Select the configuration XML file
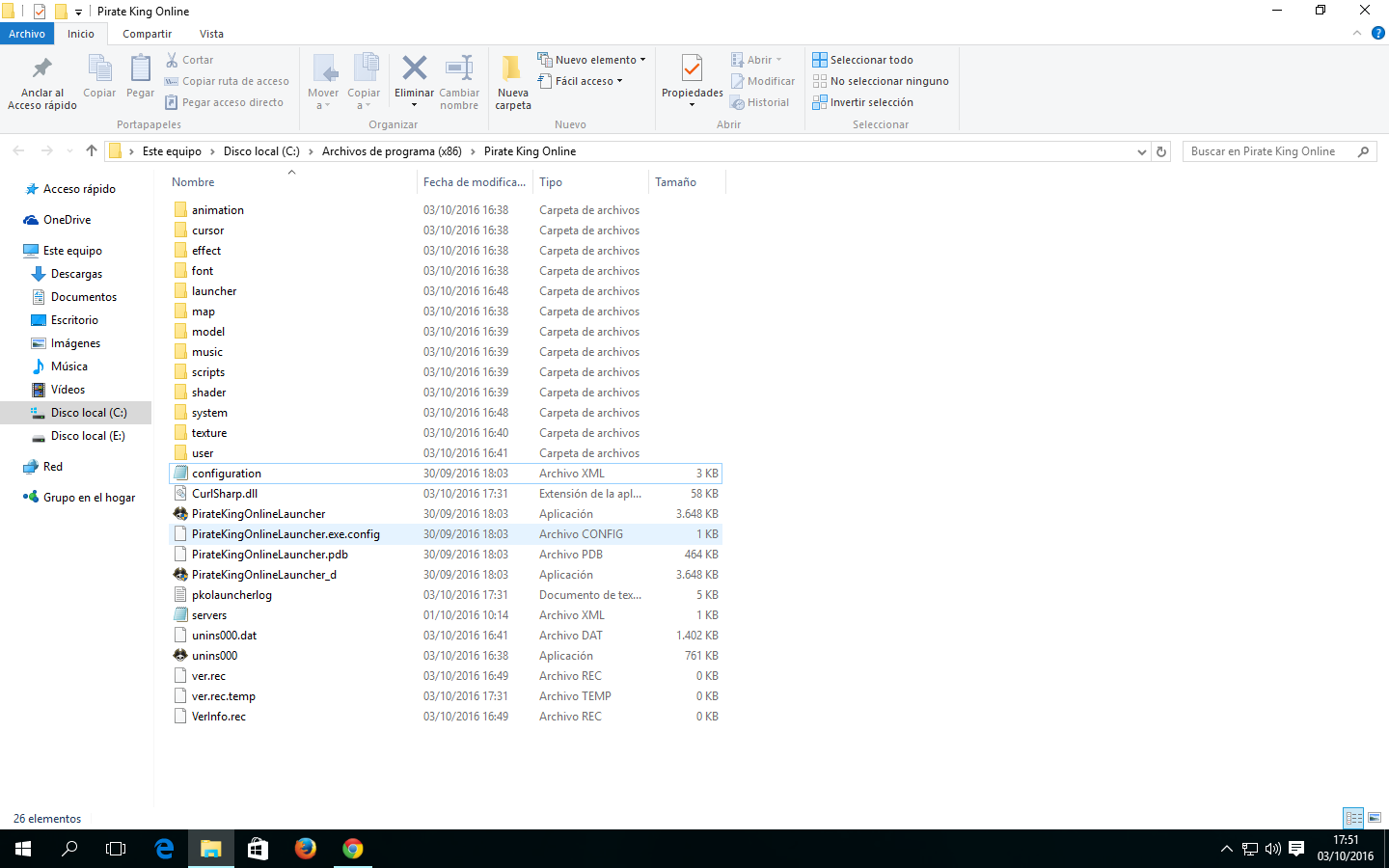Viewport: 1389px width, 868px height. (446, 474)
